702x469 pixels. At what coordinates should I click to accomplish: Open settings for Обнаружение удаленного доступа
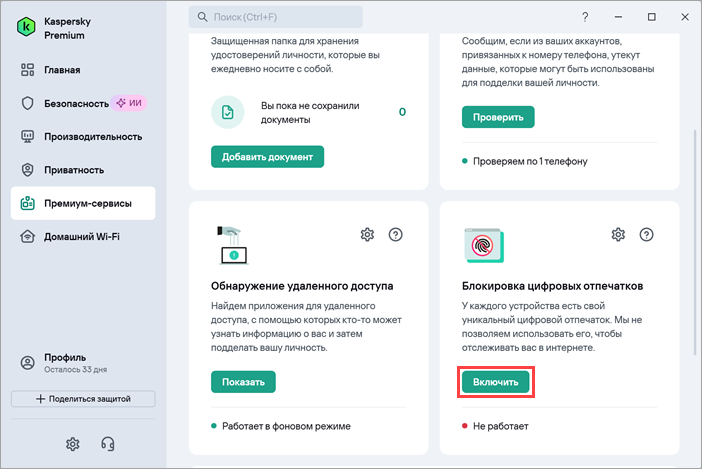[x=367, y=234]
